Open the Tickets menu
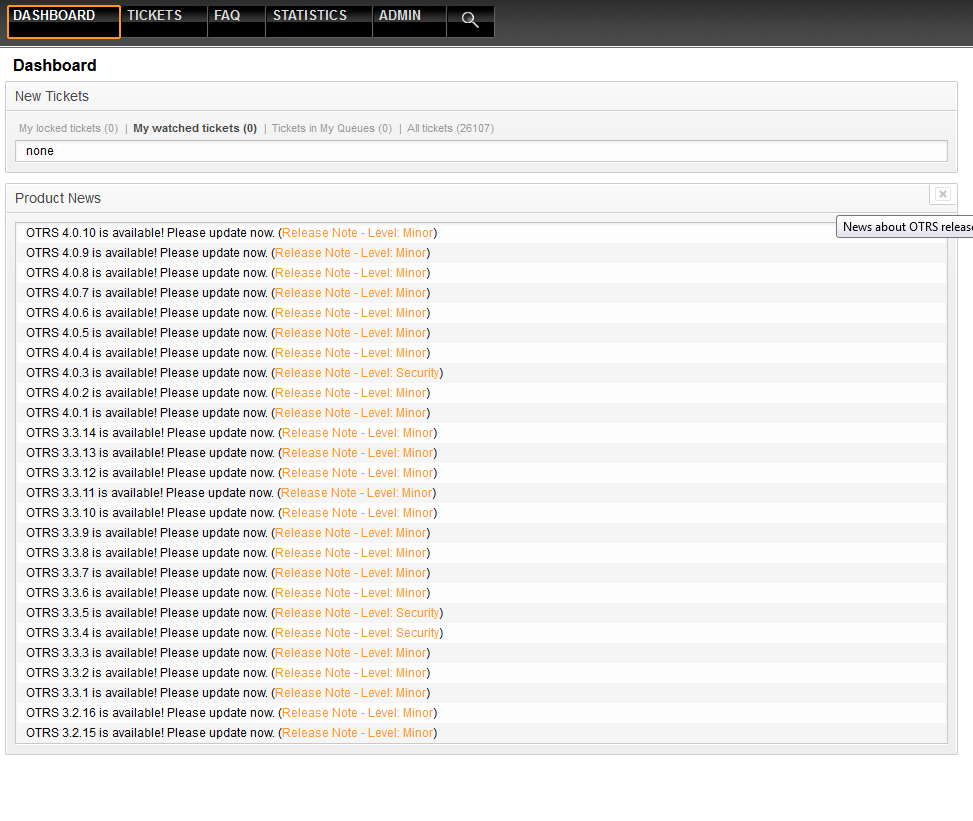This screenshot has width=973, height=821. point(164,22)
